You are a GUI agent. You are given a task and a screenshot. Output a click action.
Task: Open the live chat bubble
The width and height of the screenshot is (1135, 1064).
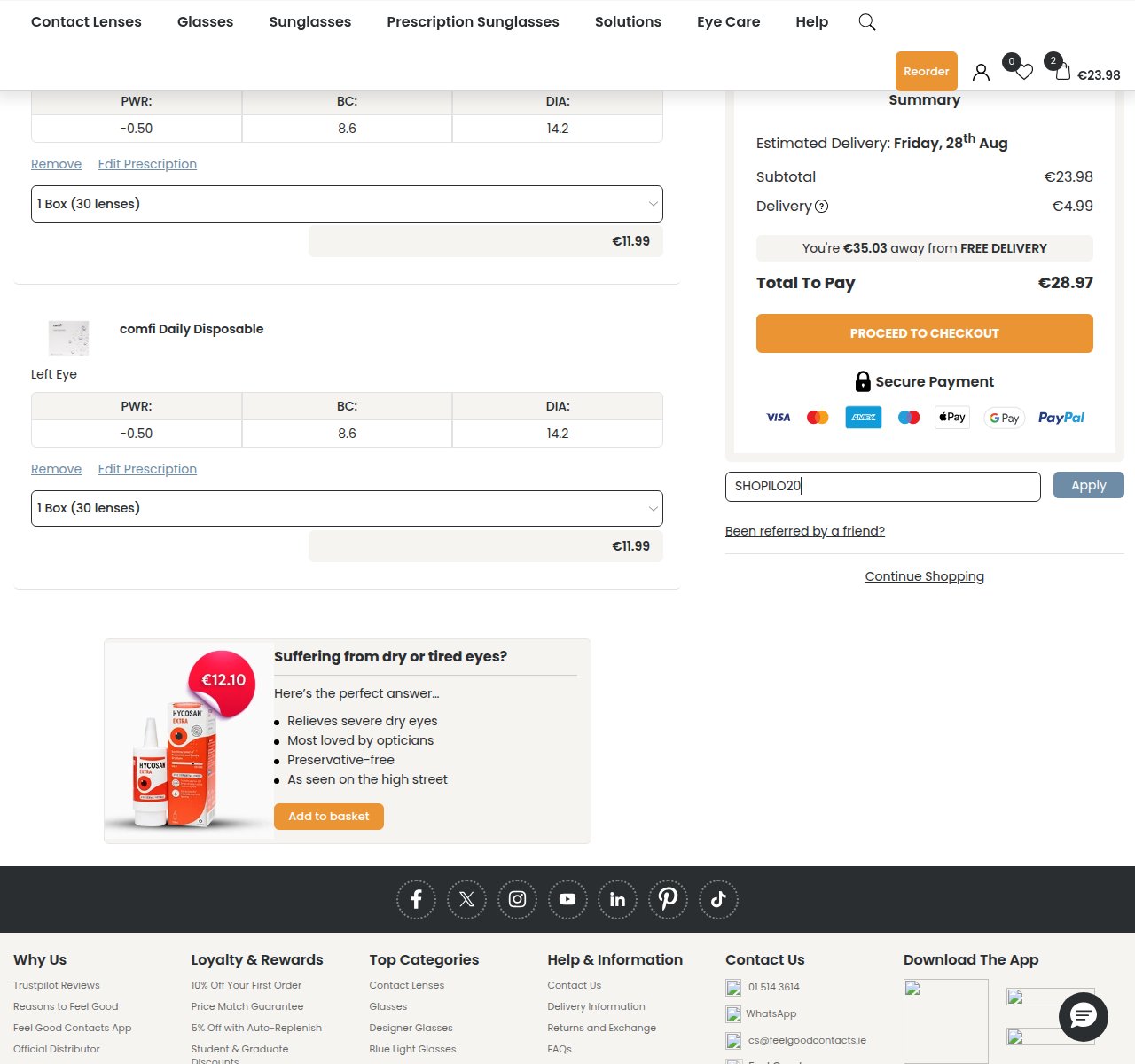coord(1084,1017)
